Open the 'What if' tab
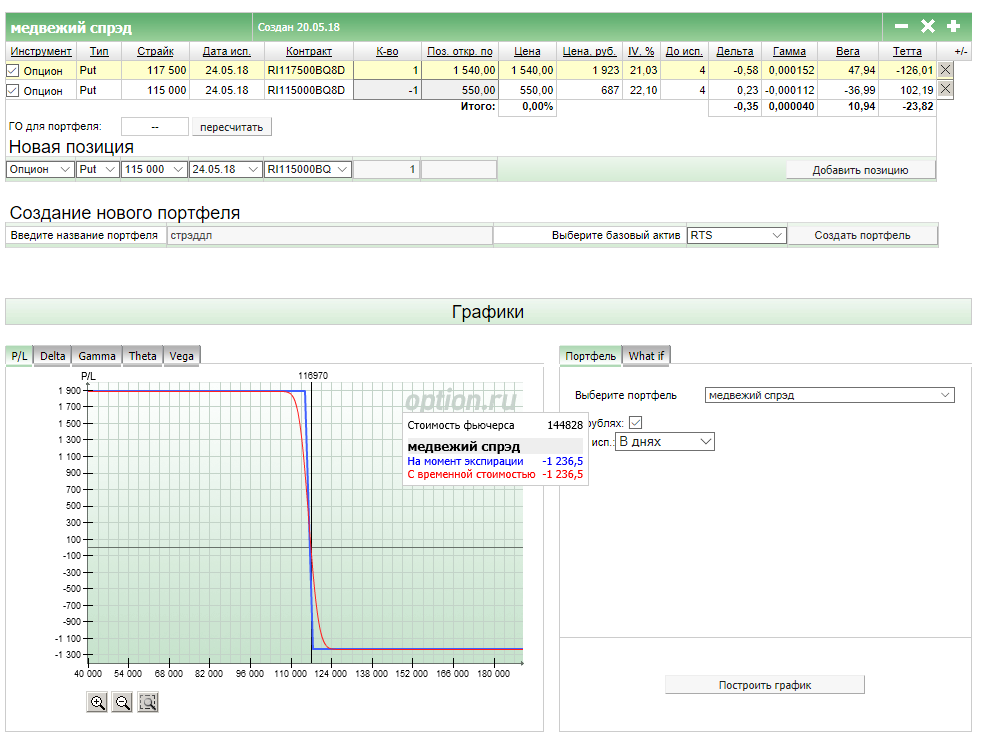Image resolution: width=981 pixels, height=738 pixels. pos(646,356)
